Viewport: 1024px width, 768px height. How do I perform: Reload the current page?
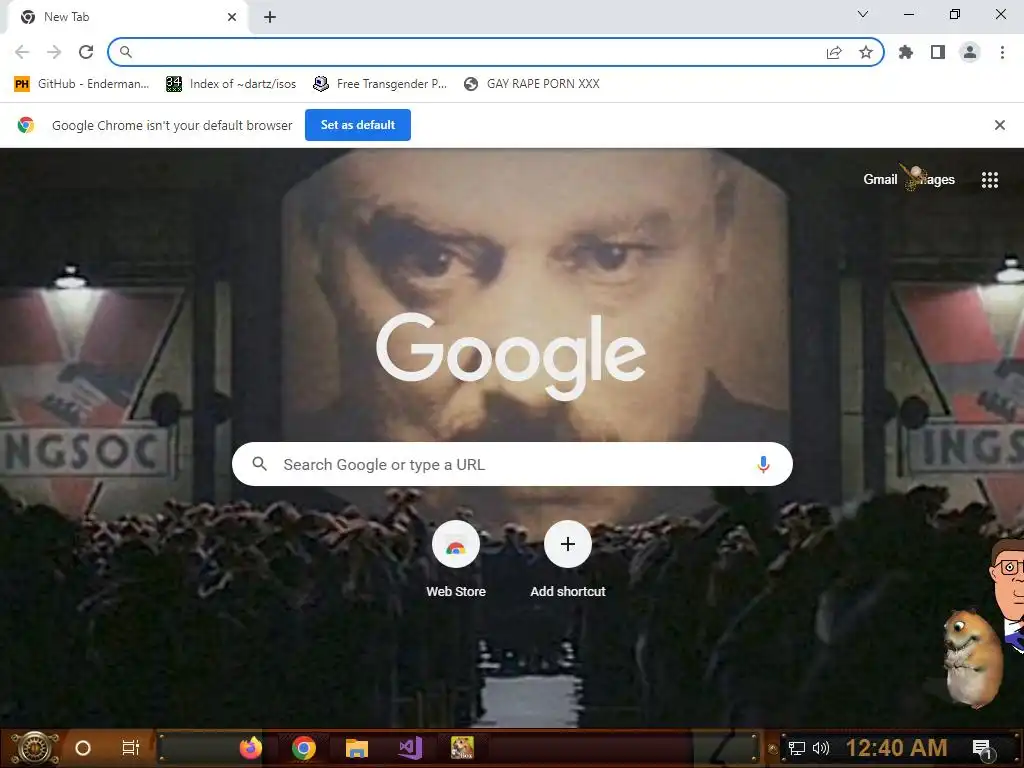coord(86,52)
